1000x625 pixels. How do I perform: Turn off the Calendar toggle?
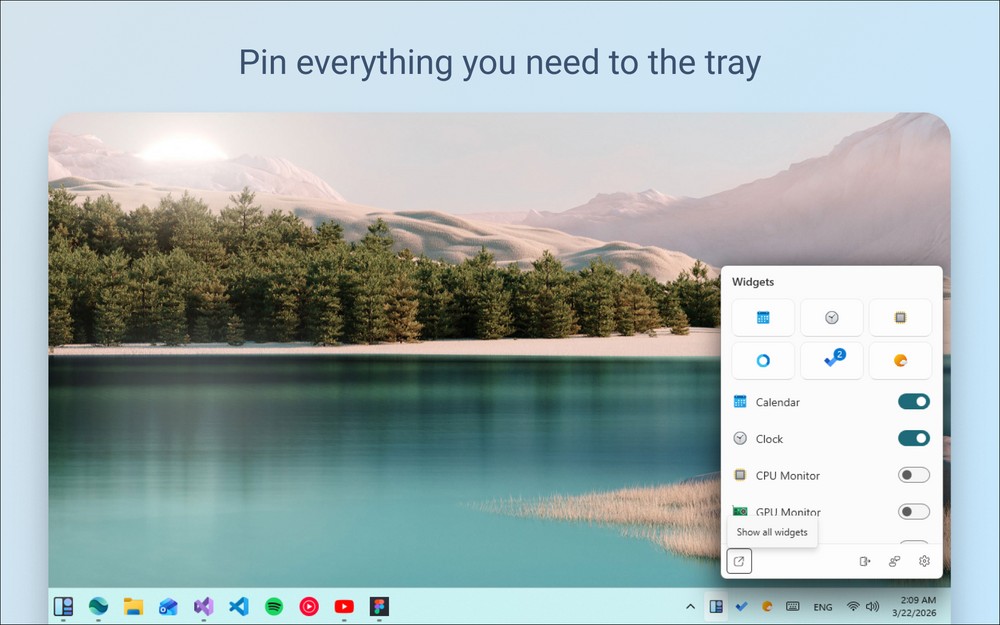pos(913,402)
